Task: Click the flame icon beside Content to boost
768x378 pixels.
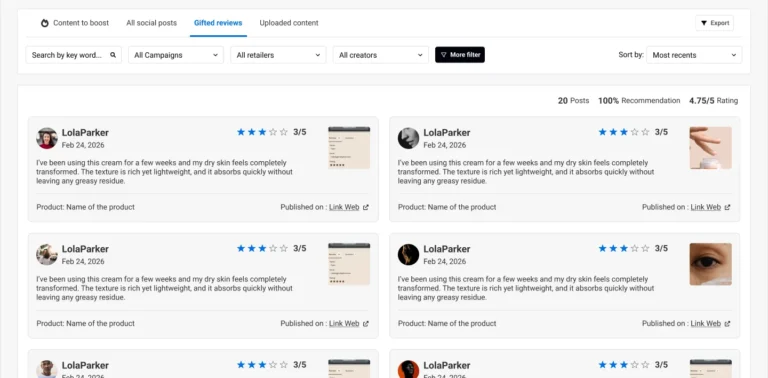Action: [45, 23]
